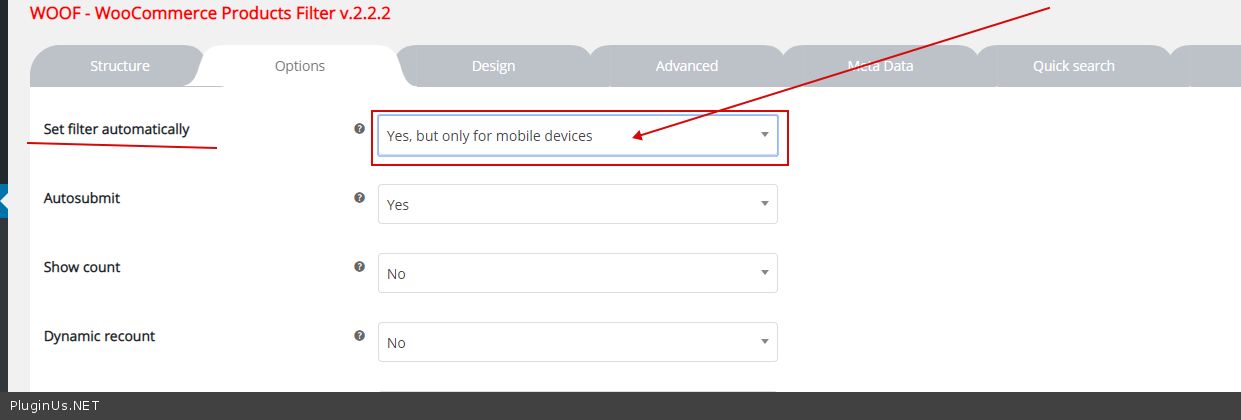Open the Design tab

[493, 66]
